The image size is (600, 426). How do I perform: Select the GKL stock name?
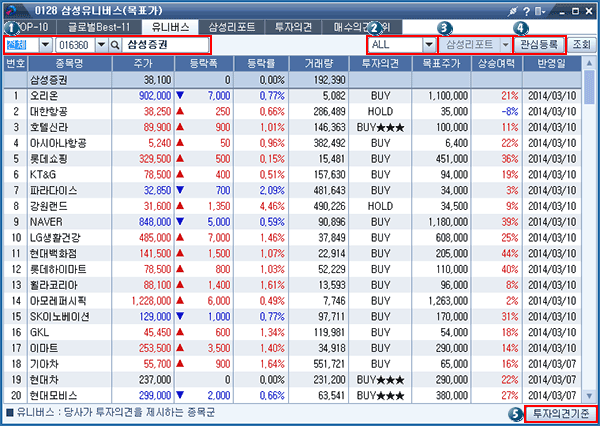[39, 332]
